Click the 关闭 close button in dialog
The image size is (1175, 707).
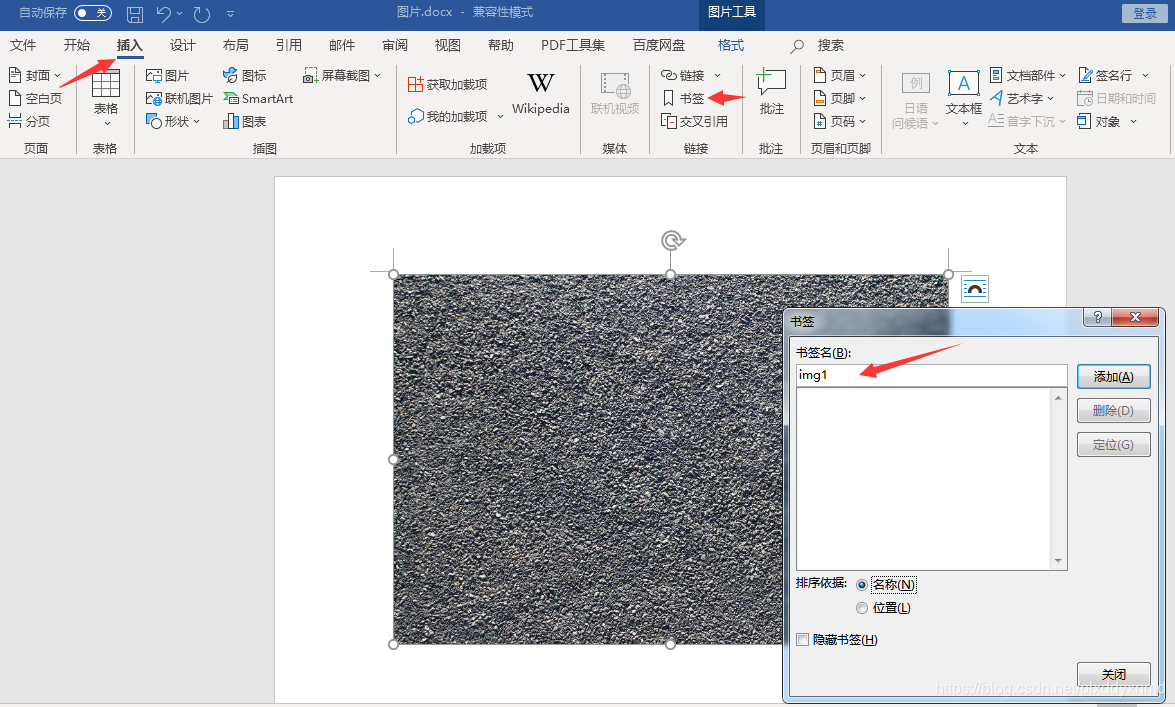tap(1114, 674)
